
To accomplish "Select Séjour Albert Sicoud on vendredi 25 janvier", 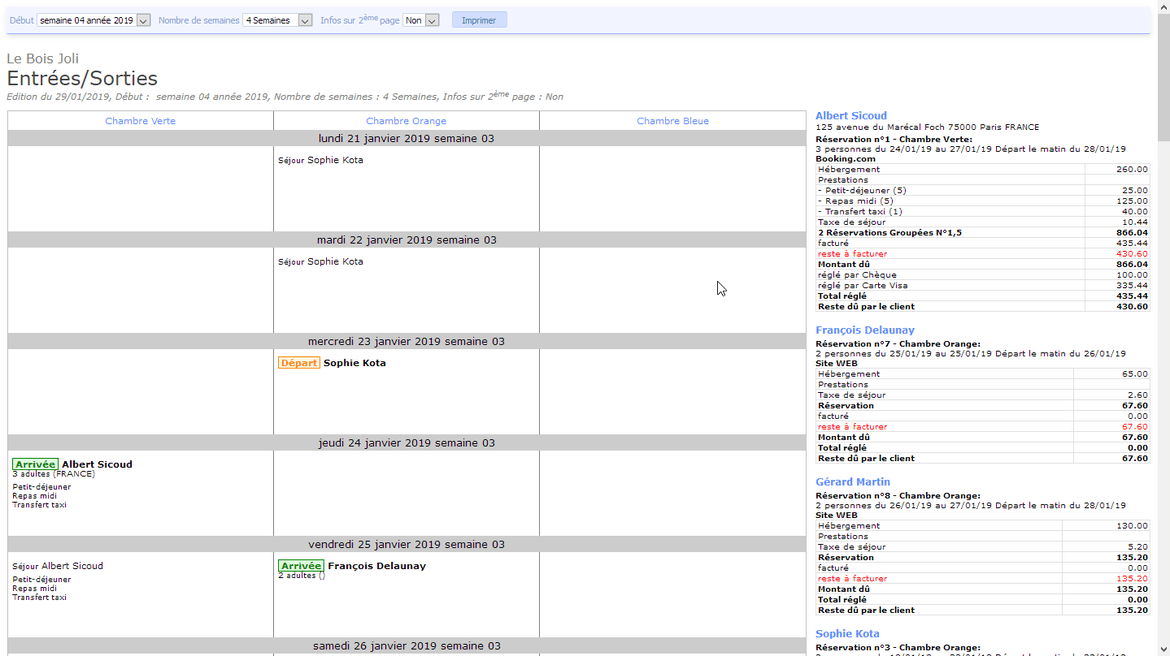I will pyautogui.click(x=58, y=566).
